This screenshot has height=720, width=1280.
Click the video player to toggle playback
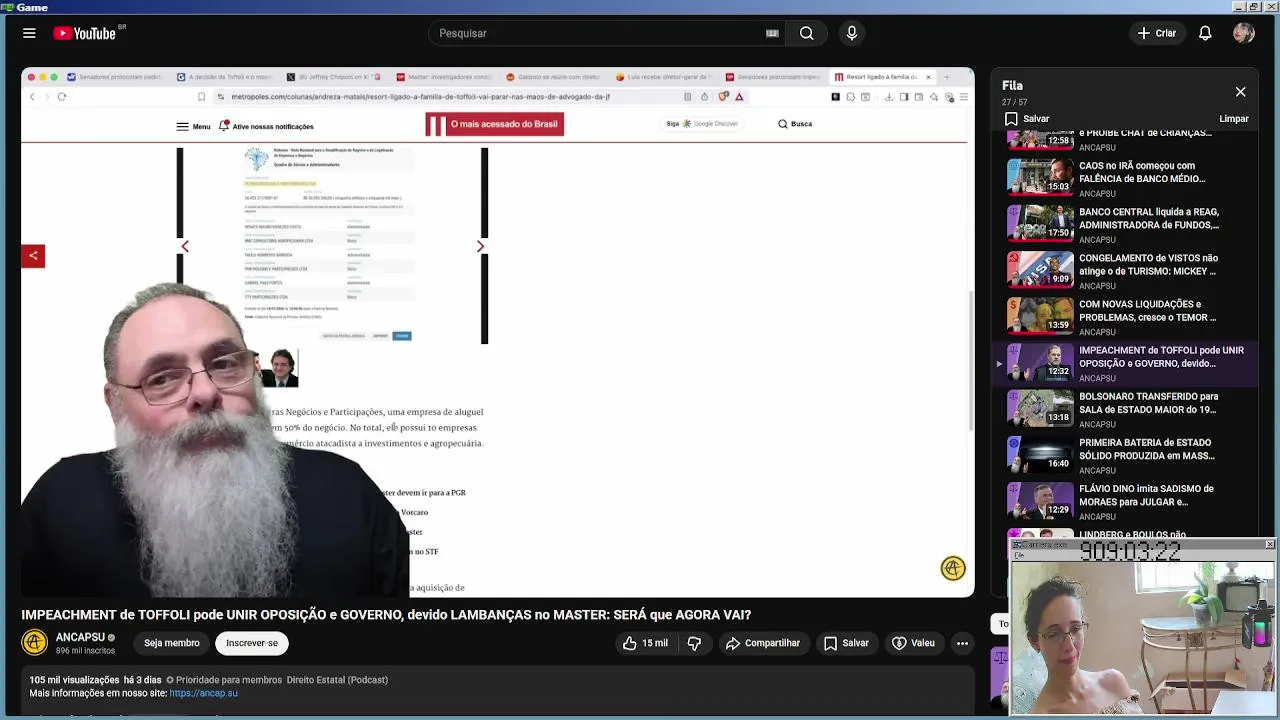click(498, 333)
